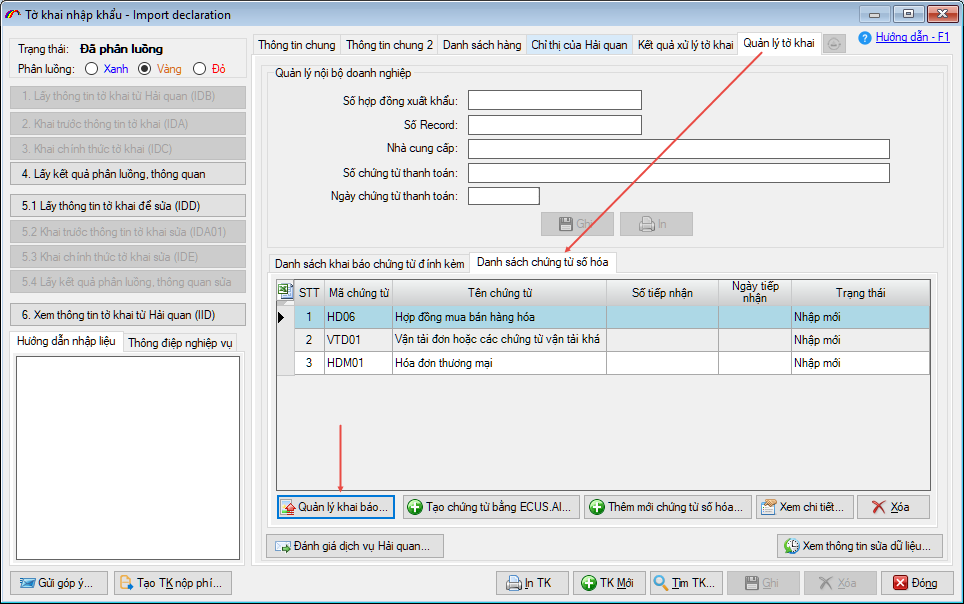Switch to the Thông tin chung tab

[297, 45]
